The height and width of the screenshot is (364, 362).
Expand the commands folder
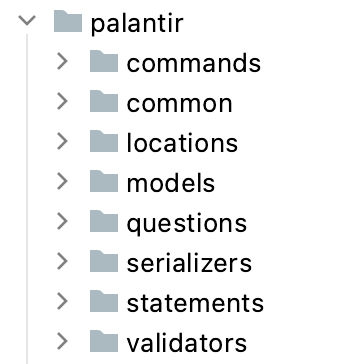pyautogui.click(x=62, y=62)
